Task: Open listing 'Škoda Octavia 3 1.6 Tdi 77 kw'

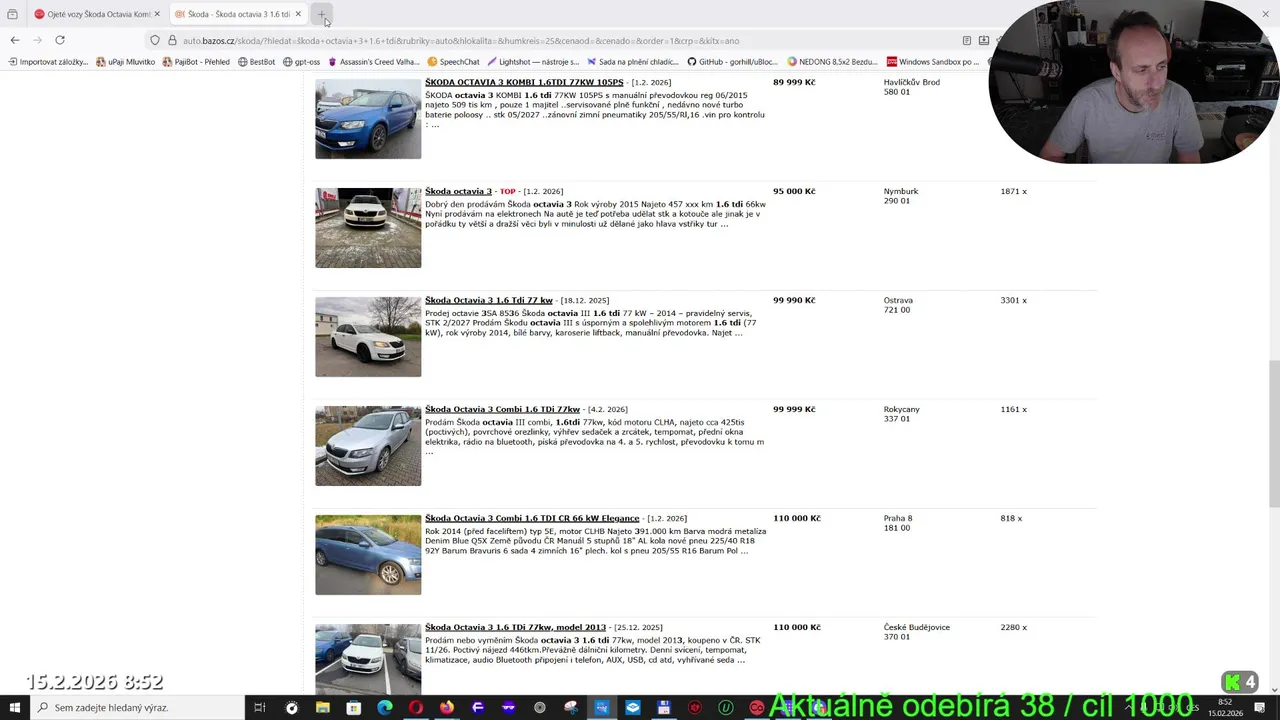Action: [489, 300]
